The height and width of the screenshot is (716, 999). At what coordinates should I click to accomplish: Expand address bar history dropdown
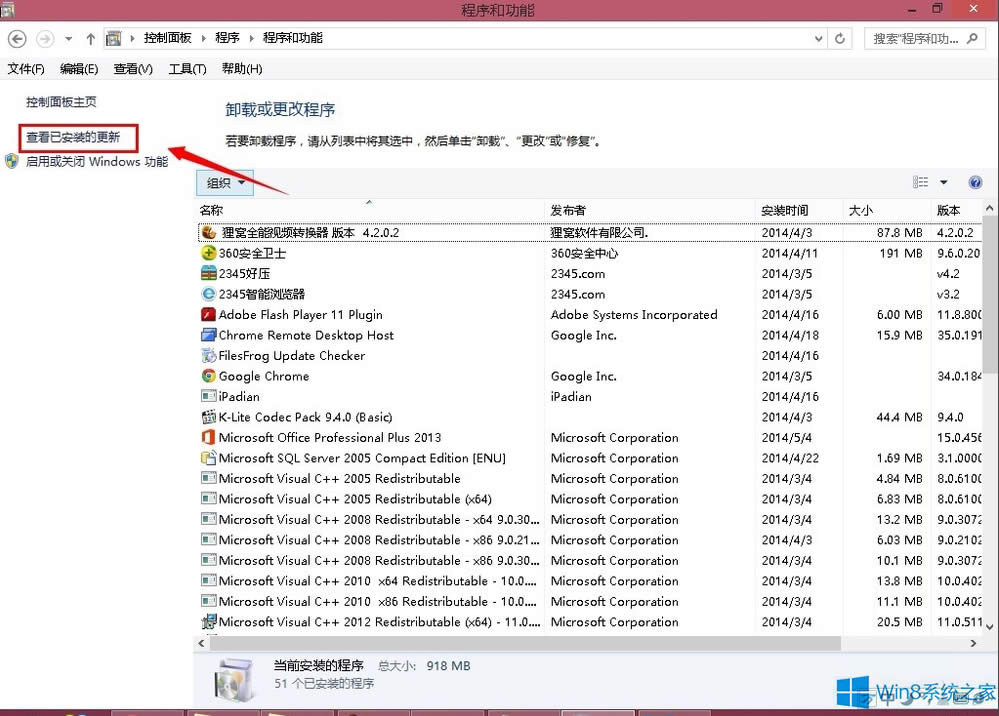click(x=819, y=39)
